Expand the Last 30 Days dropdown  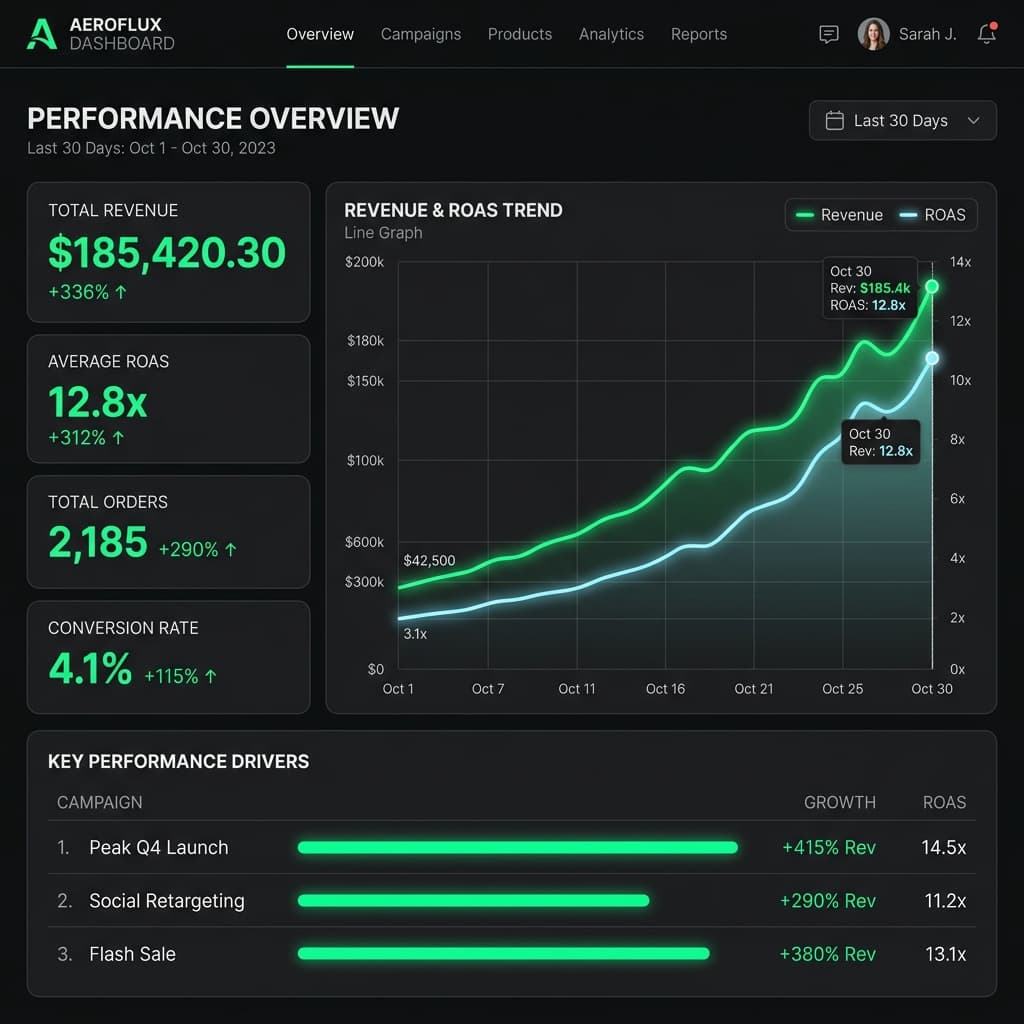point(902,121)
